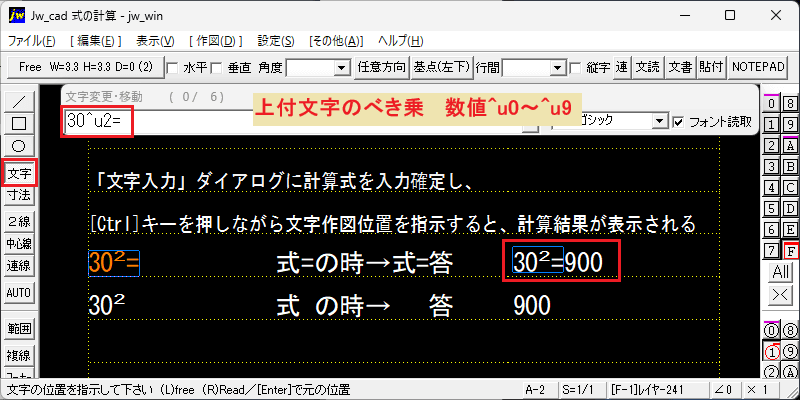Click the 文書 button
This screenshot has height=400, width=800.
pyautogui.click(x=680, y=67)
